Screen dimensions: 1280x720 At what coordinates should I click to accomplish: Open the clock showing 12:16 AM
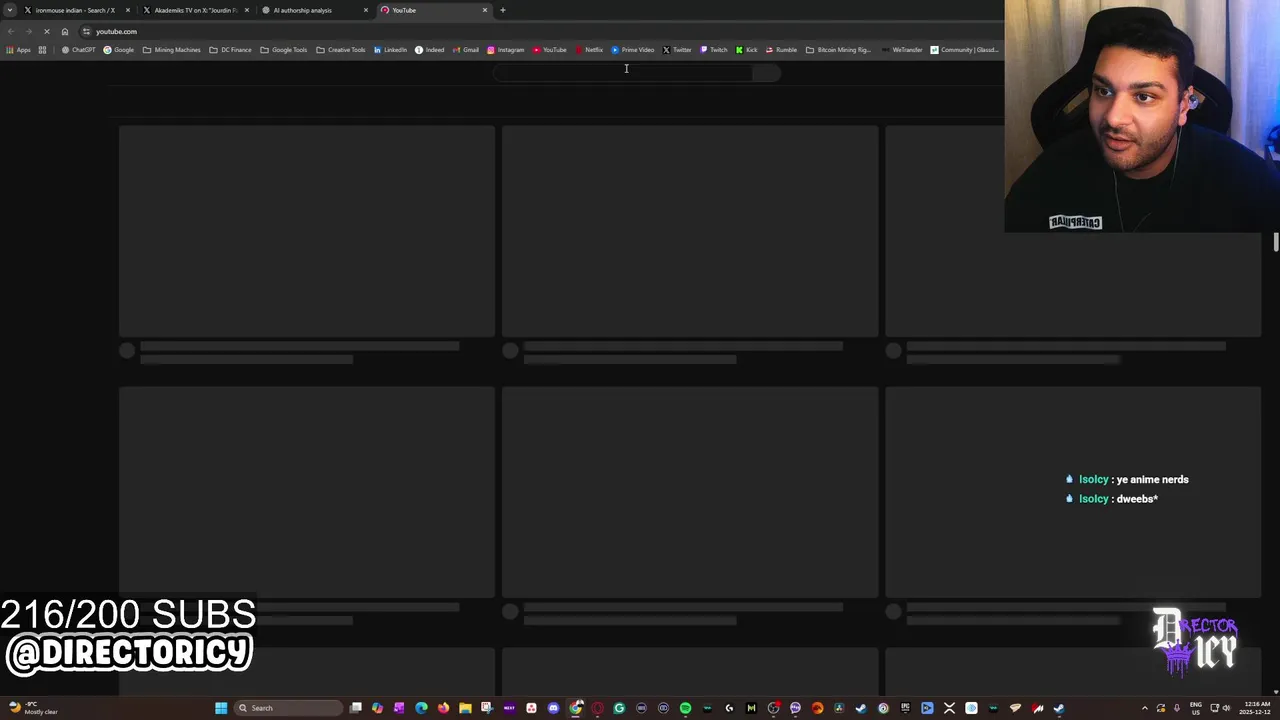pyautogui.click(x=1254, y=708)
